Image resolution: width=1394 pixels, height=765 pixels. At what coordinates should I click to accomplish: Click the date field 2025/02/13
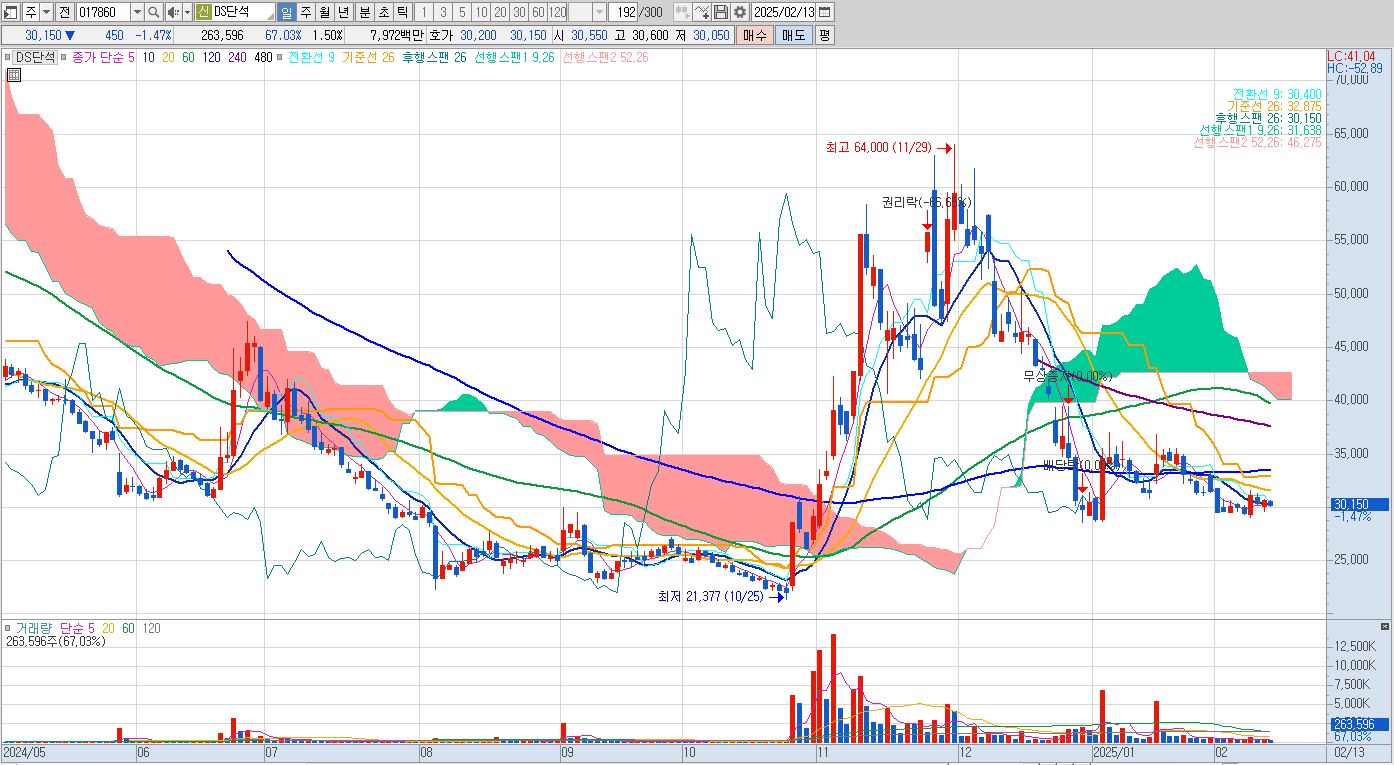784,12
